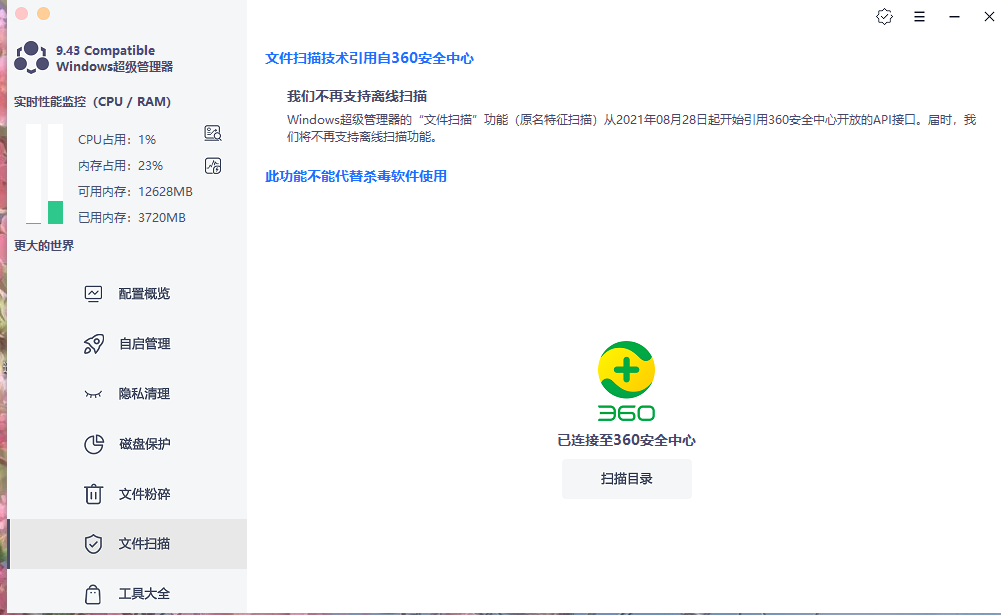Click the orange dot at the window's top-left

point(43,13)
